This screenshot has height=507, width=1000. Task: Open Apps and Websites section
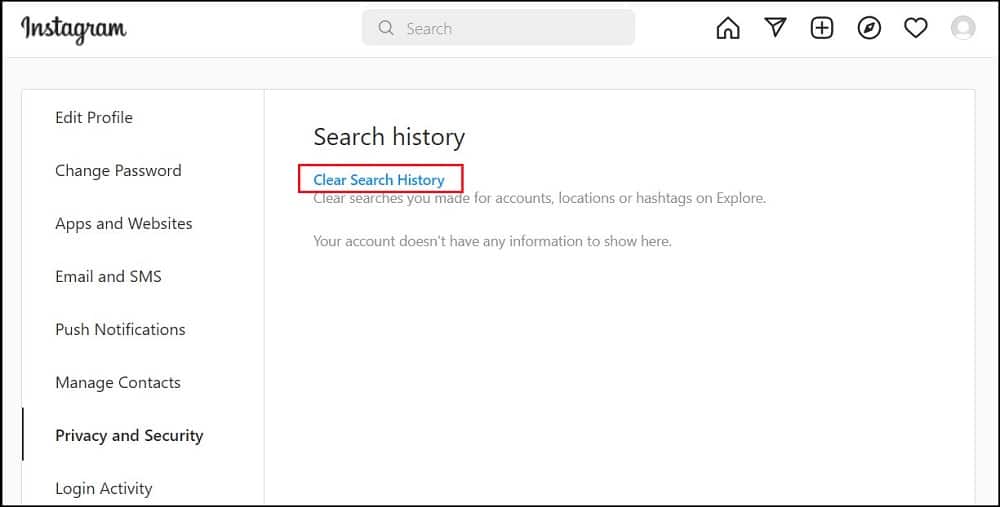pyautogui.click(x=124, y=224)
